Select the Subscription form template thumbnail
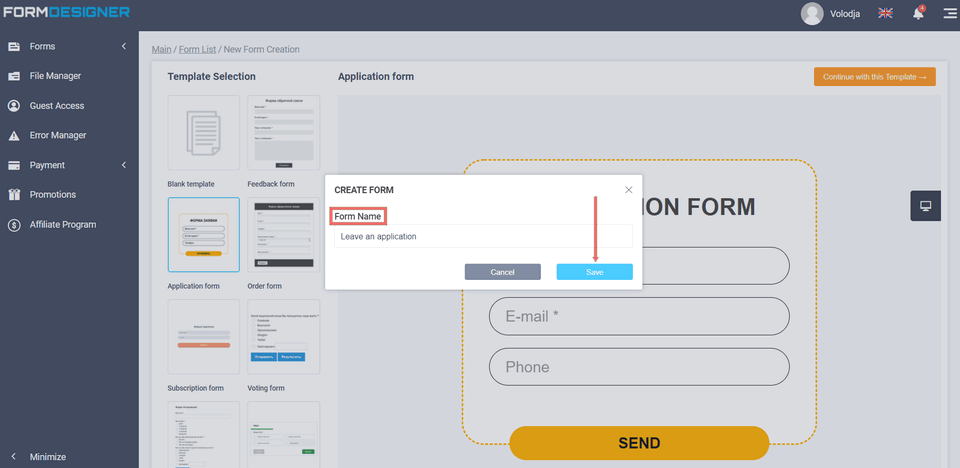Viewport: 960px width, 468px height. 204,337
